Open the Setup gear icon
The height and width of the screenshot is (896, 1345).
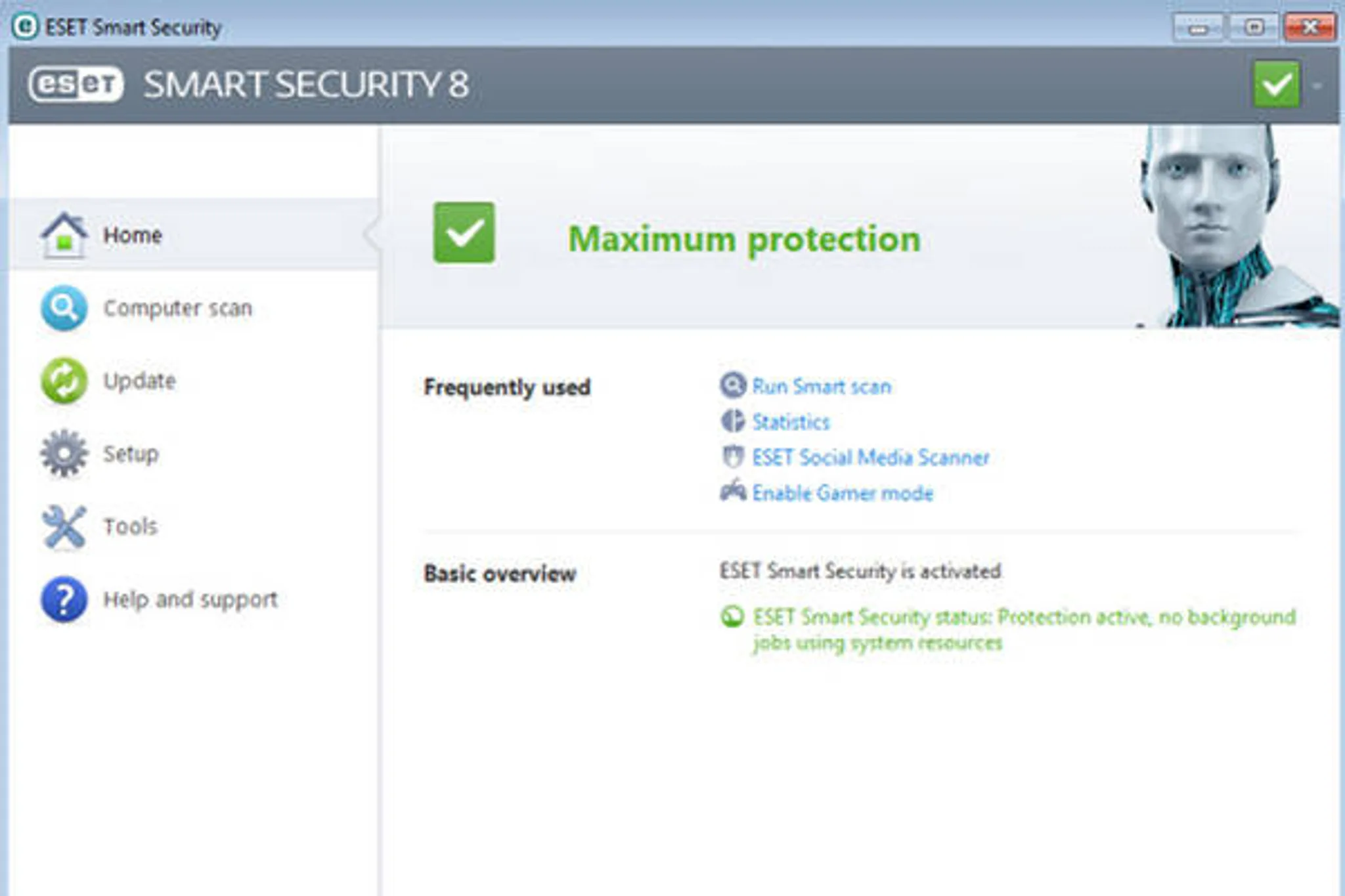coord(64,453)
